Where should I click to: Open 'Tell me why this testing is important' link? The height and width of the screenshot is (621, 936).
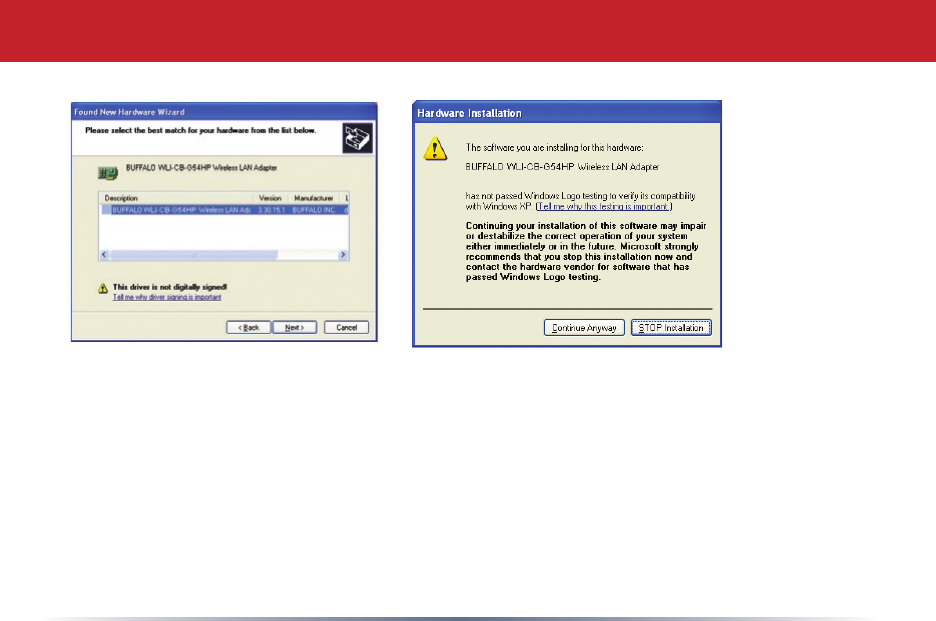pos(603,207)
